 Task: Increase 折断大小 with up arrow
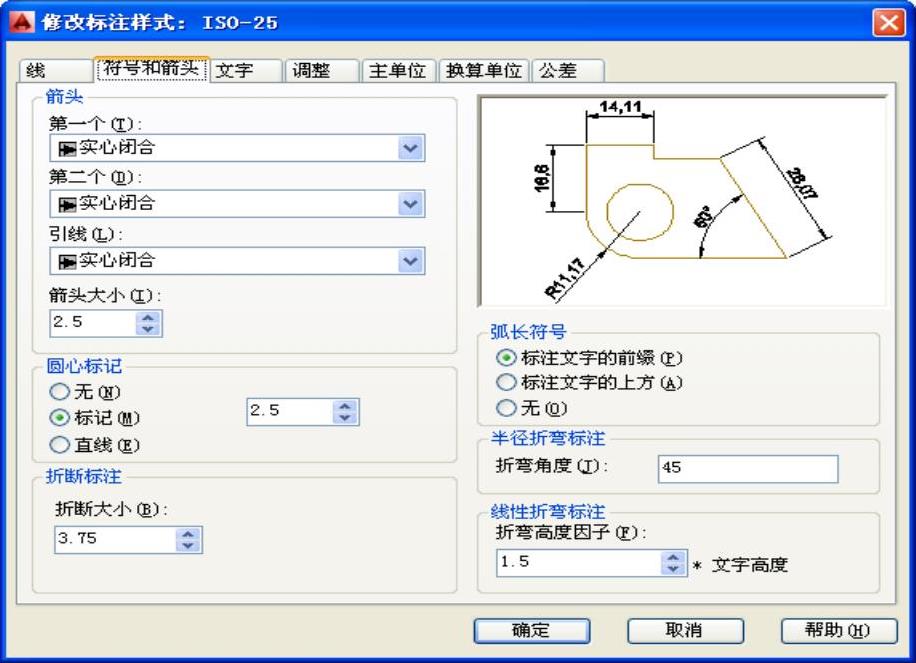(188, 534)
